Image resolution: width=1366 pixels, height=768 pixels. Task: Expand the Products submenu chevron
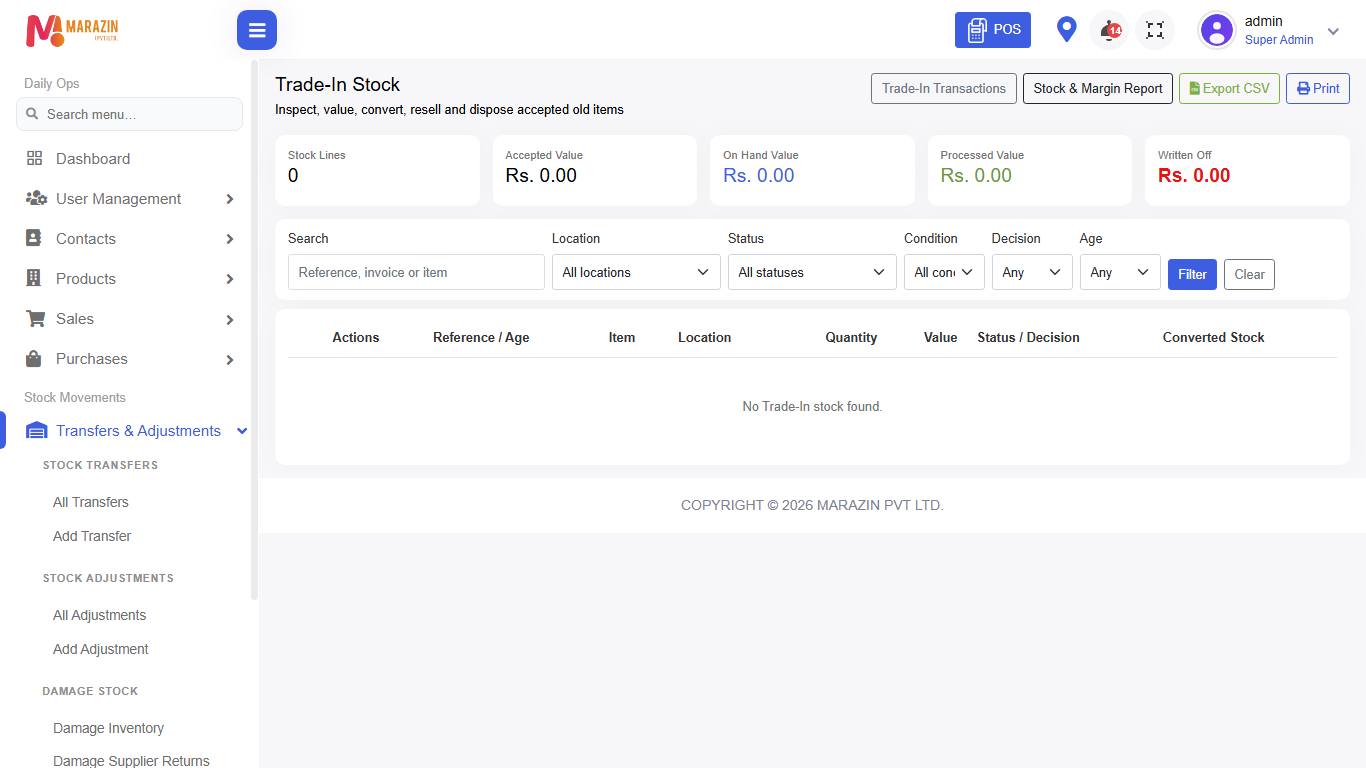(x=230, y=279)
